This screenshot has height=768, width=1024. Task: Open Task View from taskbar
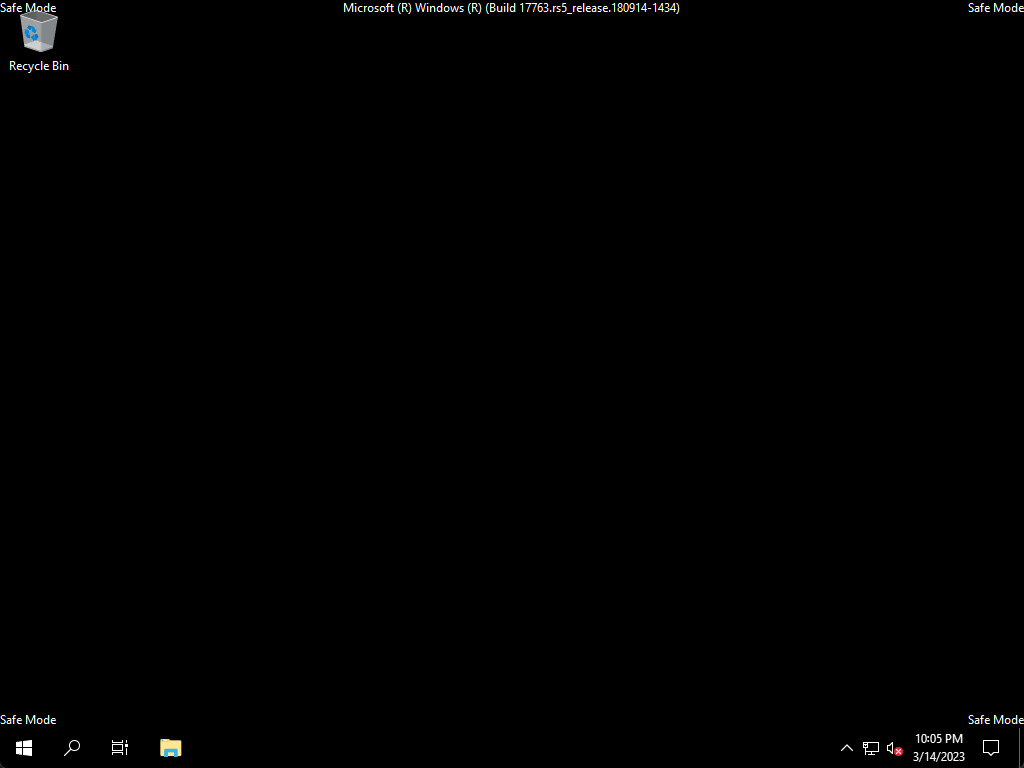(x=120, y=748)
